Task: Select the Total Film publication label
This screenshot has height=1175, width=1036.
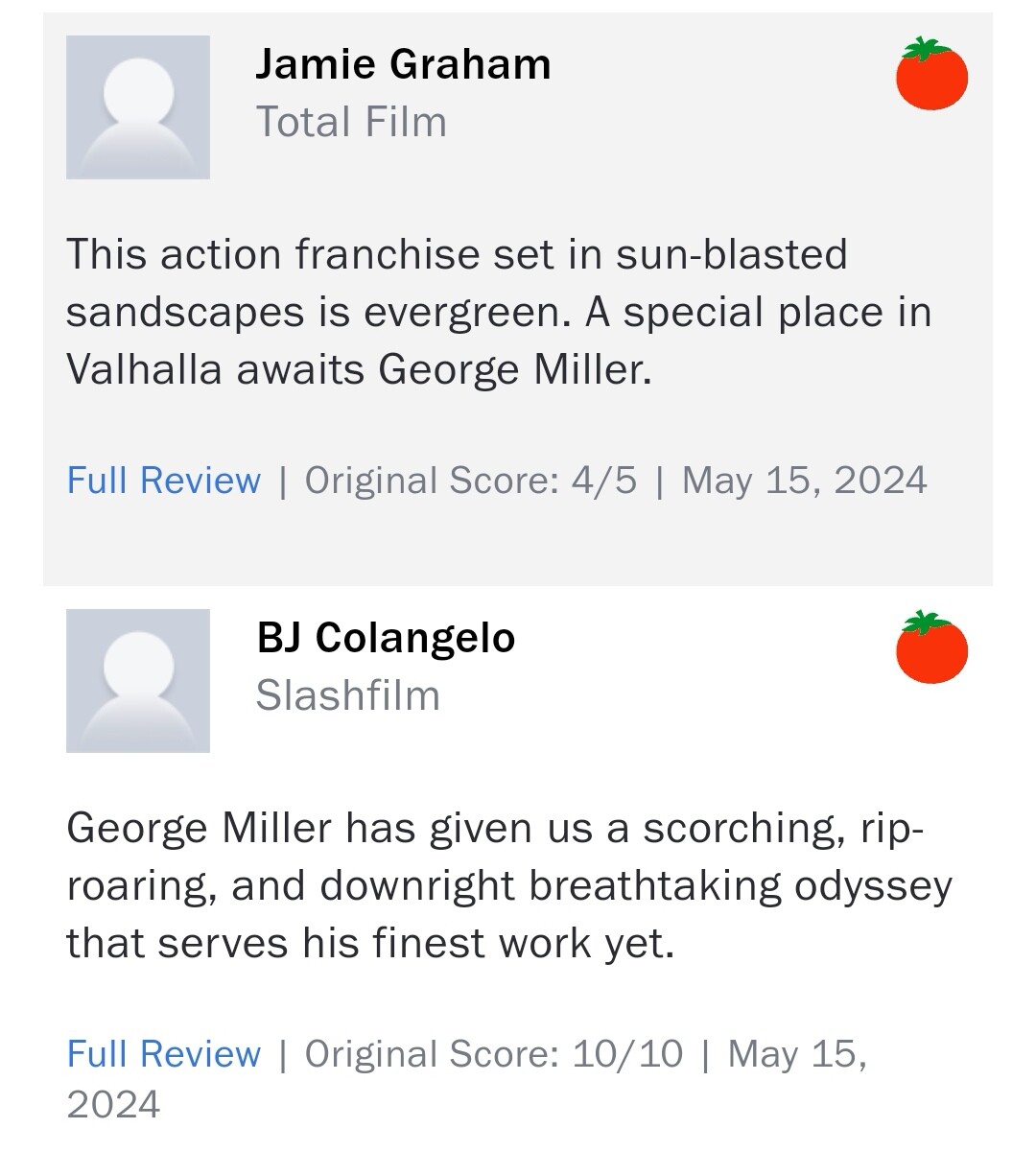Action: [351, 122]
